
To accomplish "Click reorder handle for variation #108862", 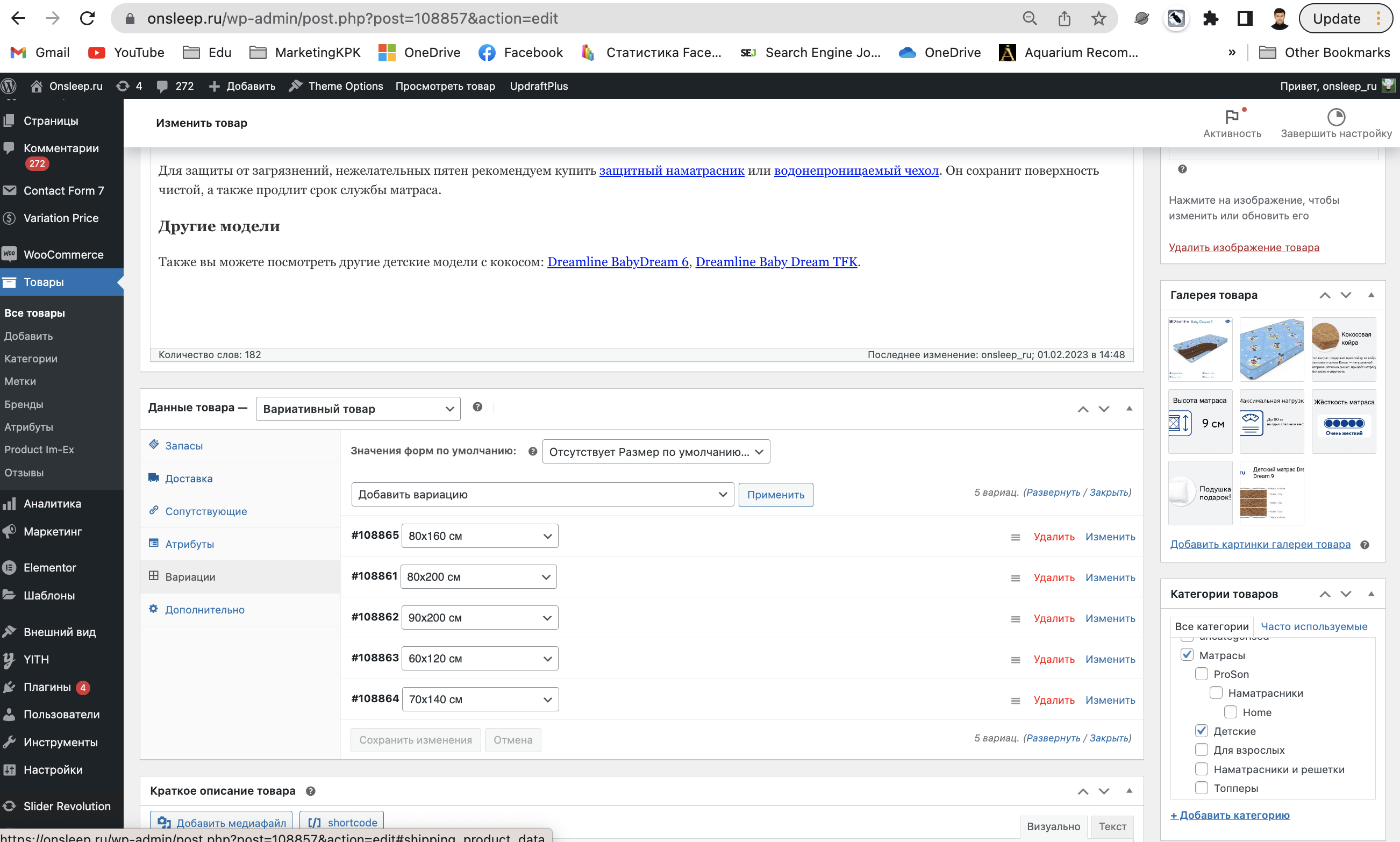I will point(1016,618).
